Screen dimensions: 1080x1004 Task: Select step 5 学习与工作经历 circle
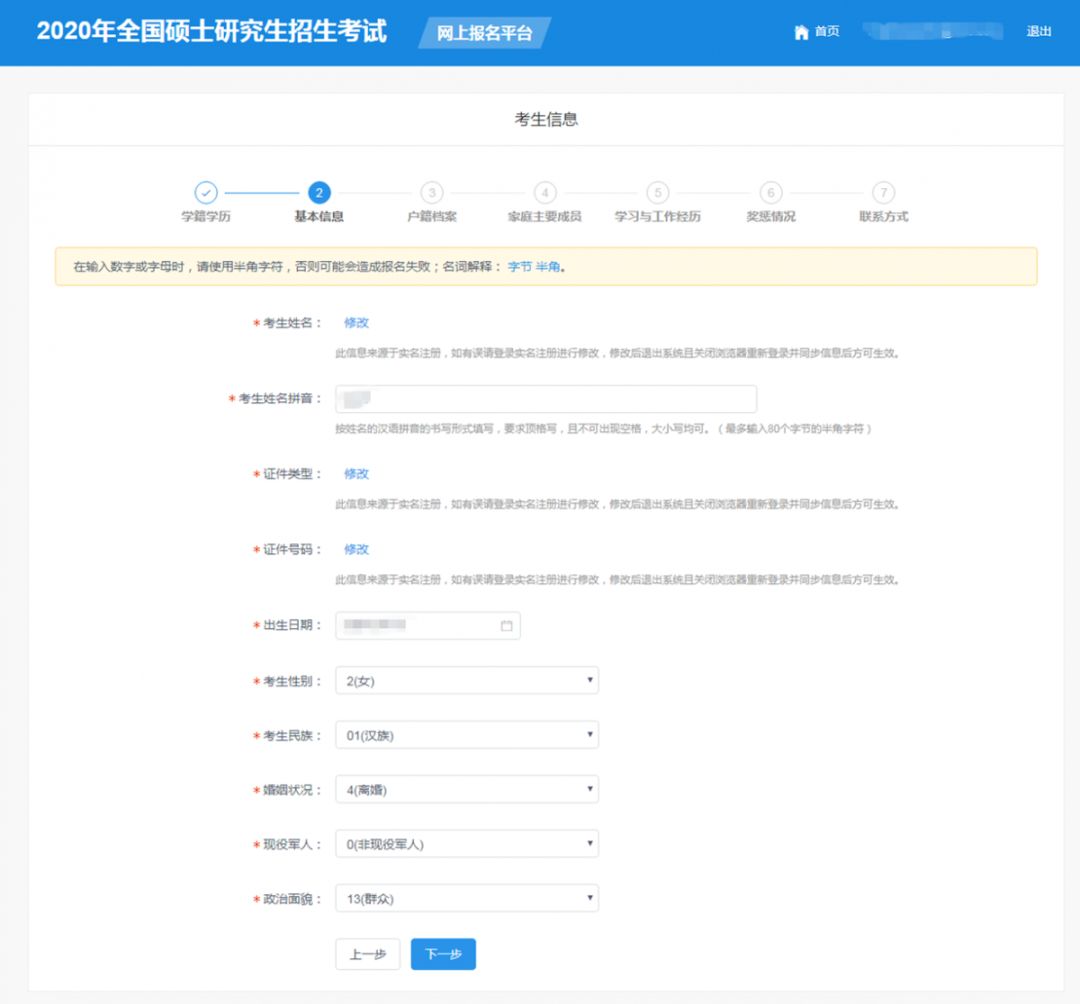pyautogui.click(x=658, y=192)
